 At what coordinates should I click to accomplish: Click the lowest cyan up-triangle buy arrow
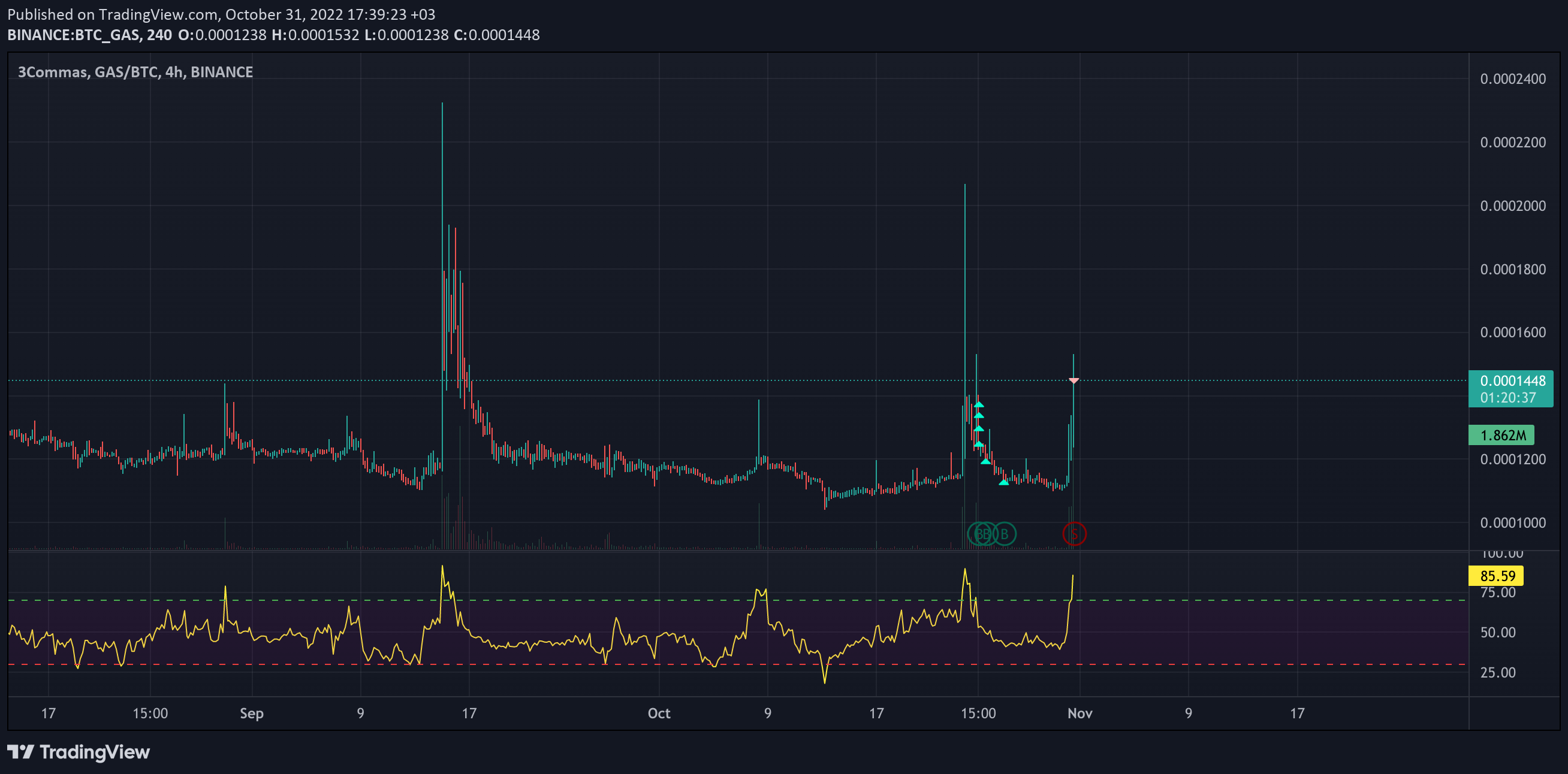point(1004,482)
